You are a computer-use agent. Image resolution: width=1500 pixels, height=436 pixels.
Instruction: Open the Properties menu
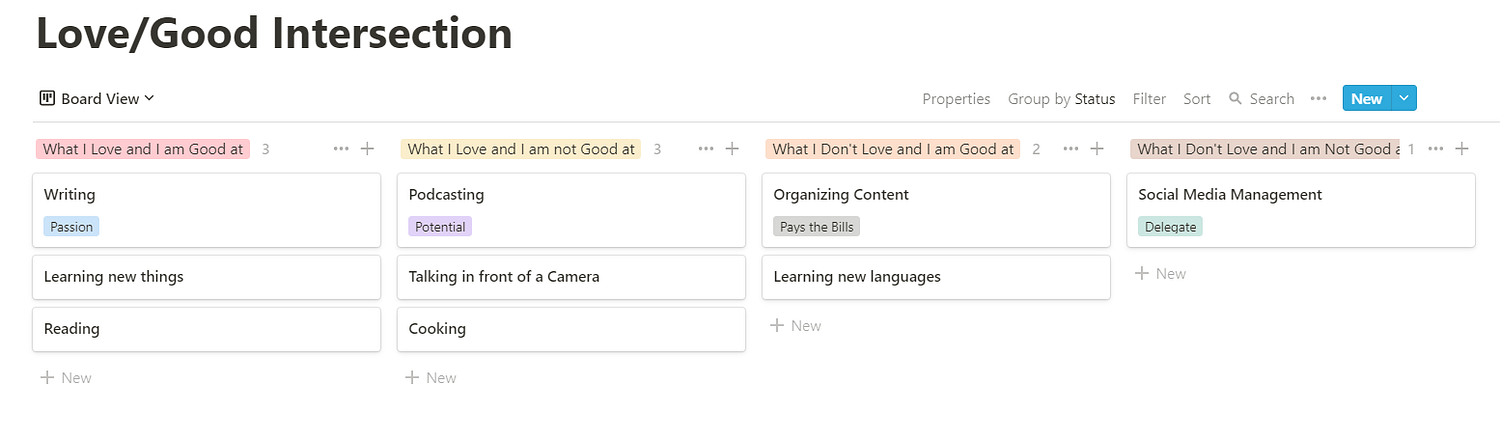[956, 99]
